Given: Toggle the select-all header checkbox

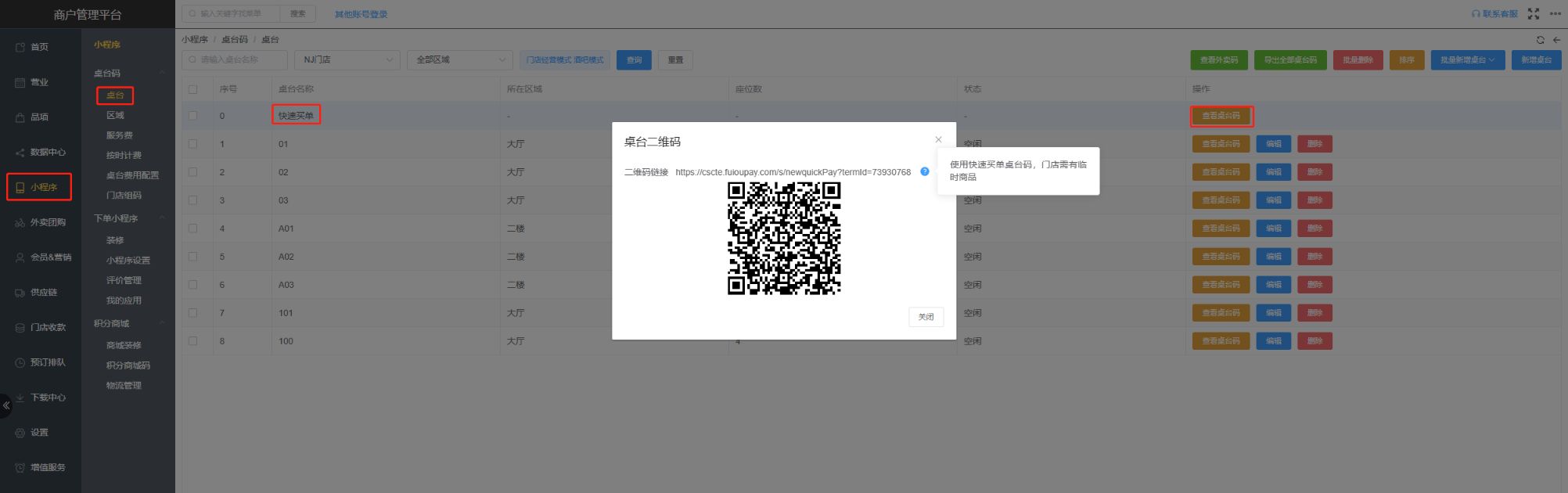Looking at the screenshot, I should coord(192,89).
